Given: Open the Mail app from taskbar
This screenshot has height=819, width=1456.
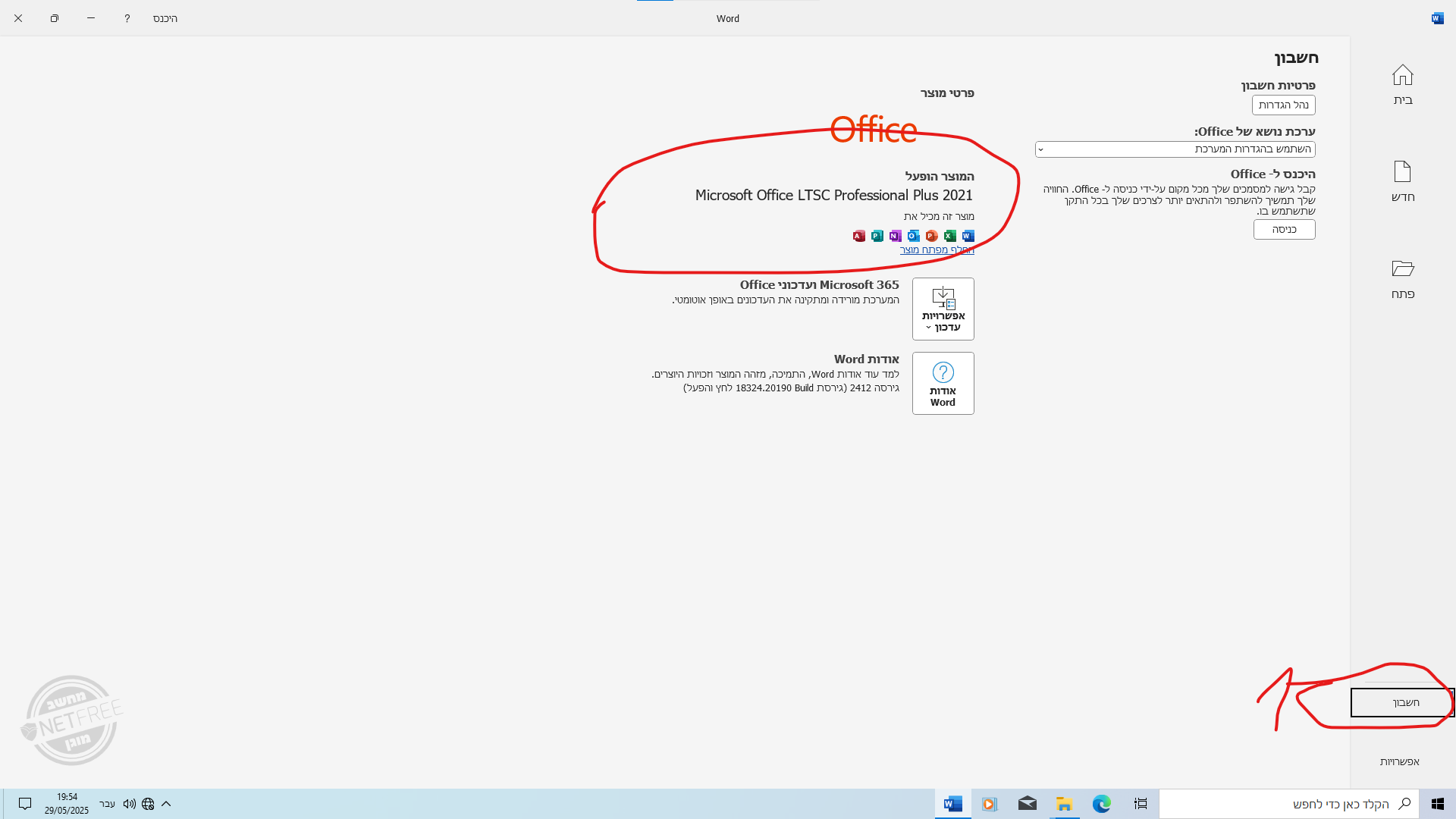Looking at the screenshot, I should click(1027, 804).
